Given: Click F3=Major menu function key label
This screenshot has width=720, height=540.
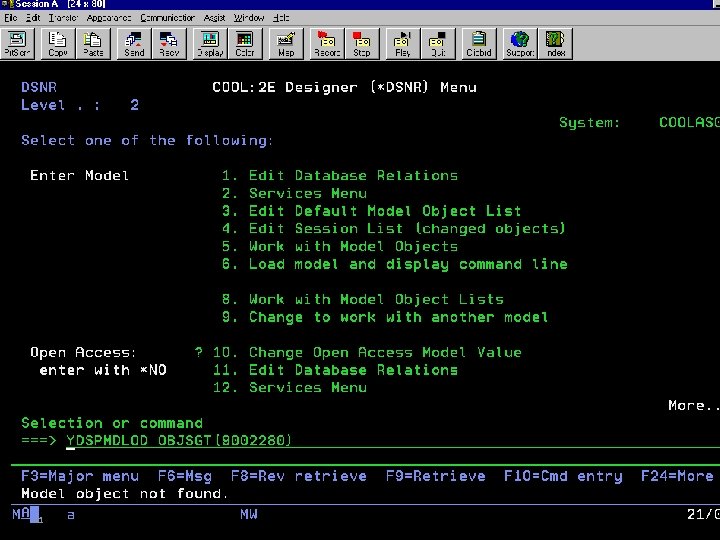Looking at the screenshot, I should [80, 476].
